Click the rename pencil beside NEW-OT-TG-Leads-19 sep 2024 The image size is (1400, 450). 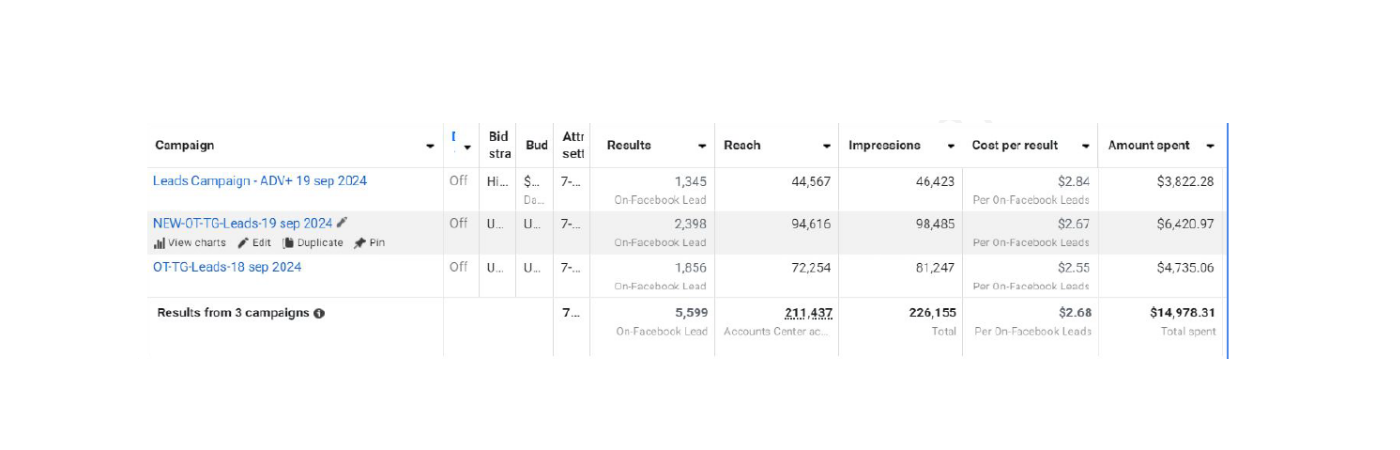click(343, 223)
